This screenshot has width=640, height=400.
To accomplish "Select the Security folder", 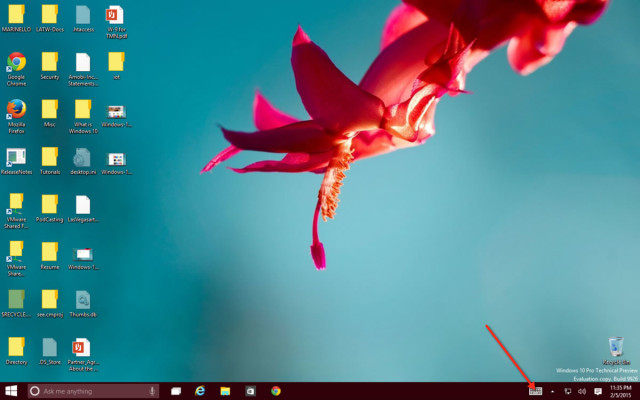I will pyautogui.click(x=50, y=66).
